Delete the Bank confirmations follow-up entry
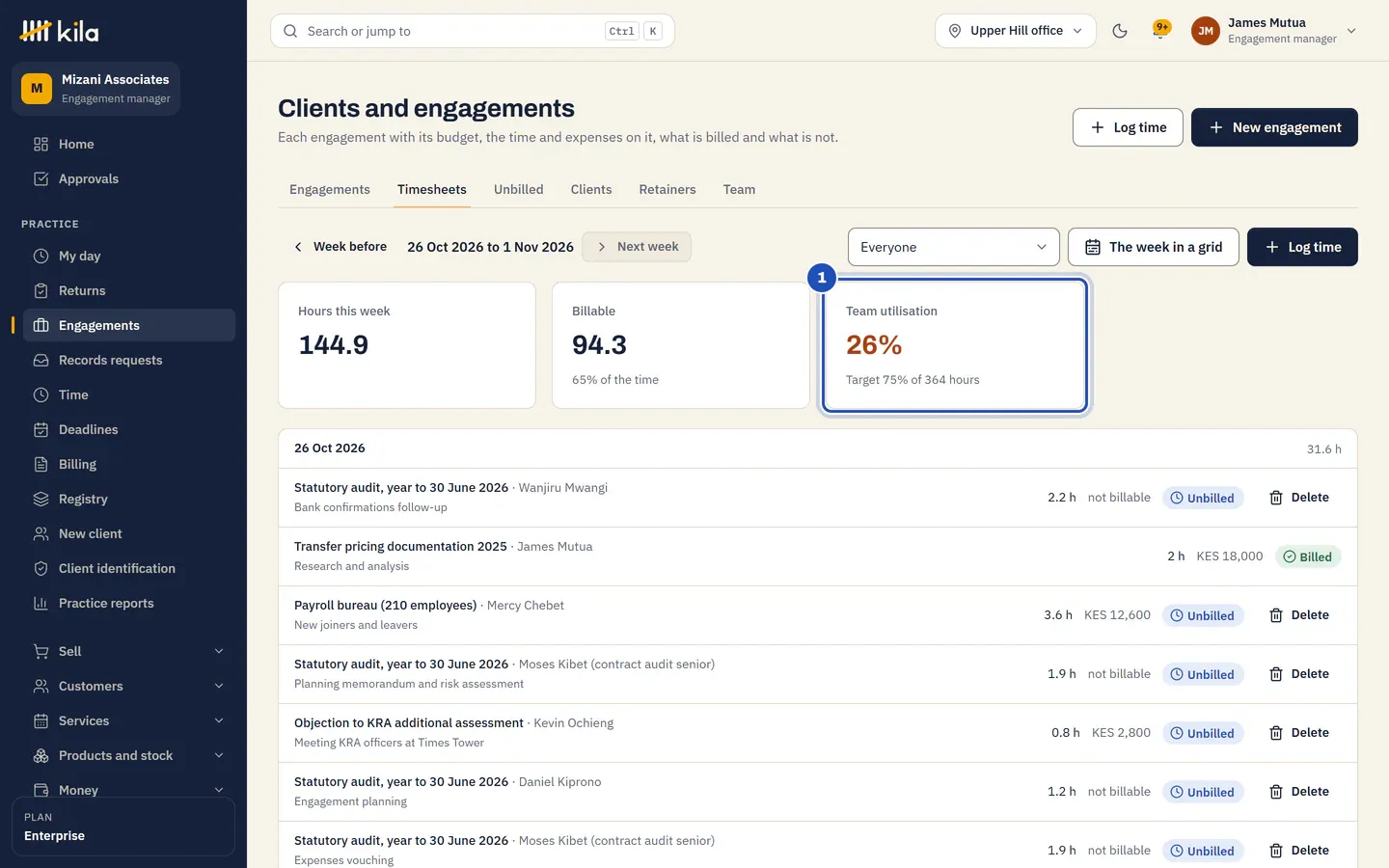The image size is (1389, 868). point(1298,498)
